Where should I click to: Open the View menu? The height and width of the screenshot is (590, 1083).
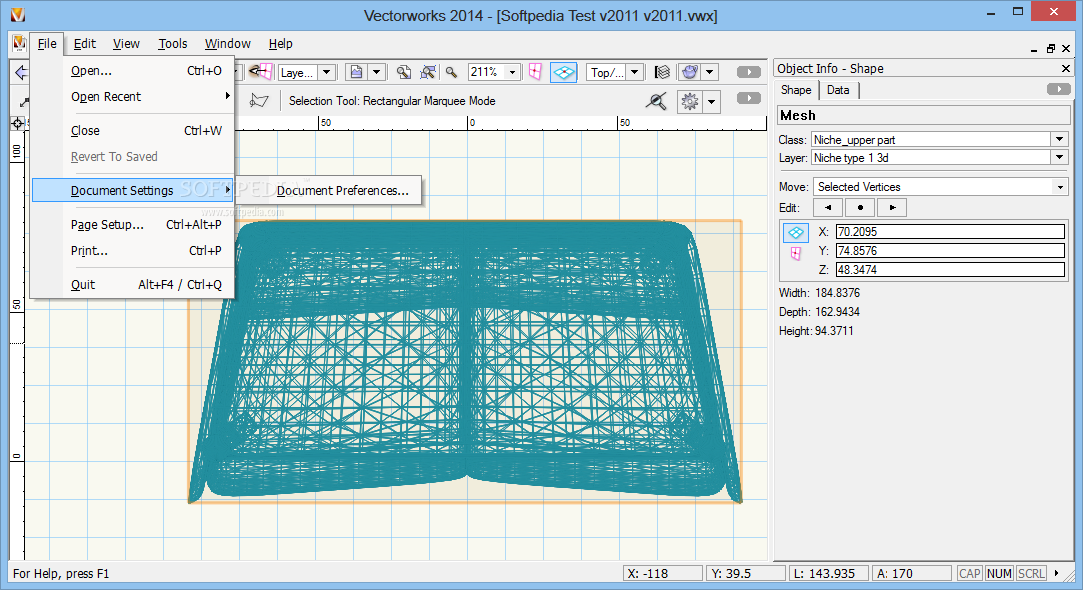(126, 44)
